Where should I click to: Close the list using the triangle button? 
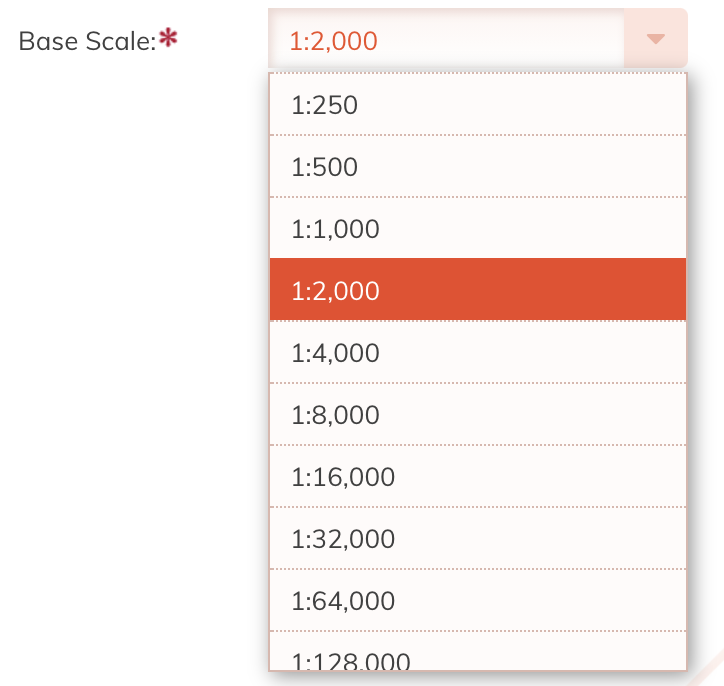pos(655,40)
